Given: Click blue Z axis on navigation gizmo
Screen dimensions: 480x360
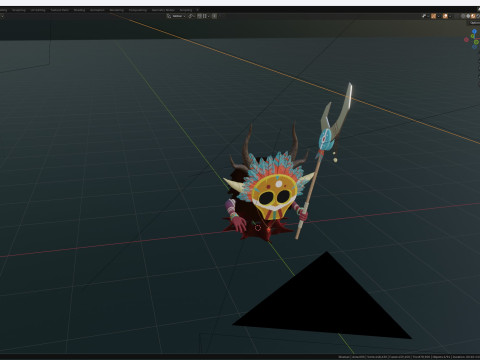Looking at the screenshot, I should tap(474, 31).
